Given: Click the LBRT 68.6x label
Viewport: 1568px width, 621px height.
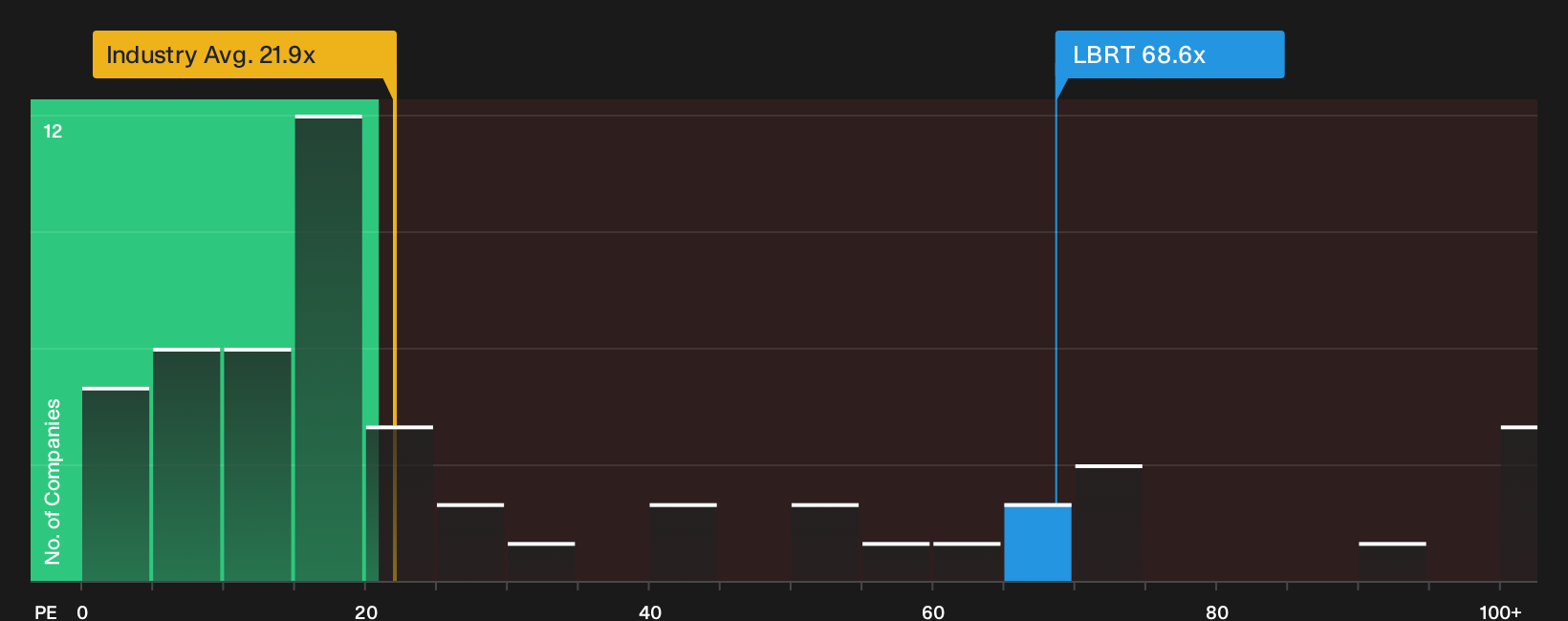Looking at the screenshot, I should 1169,54.
